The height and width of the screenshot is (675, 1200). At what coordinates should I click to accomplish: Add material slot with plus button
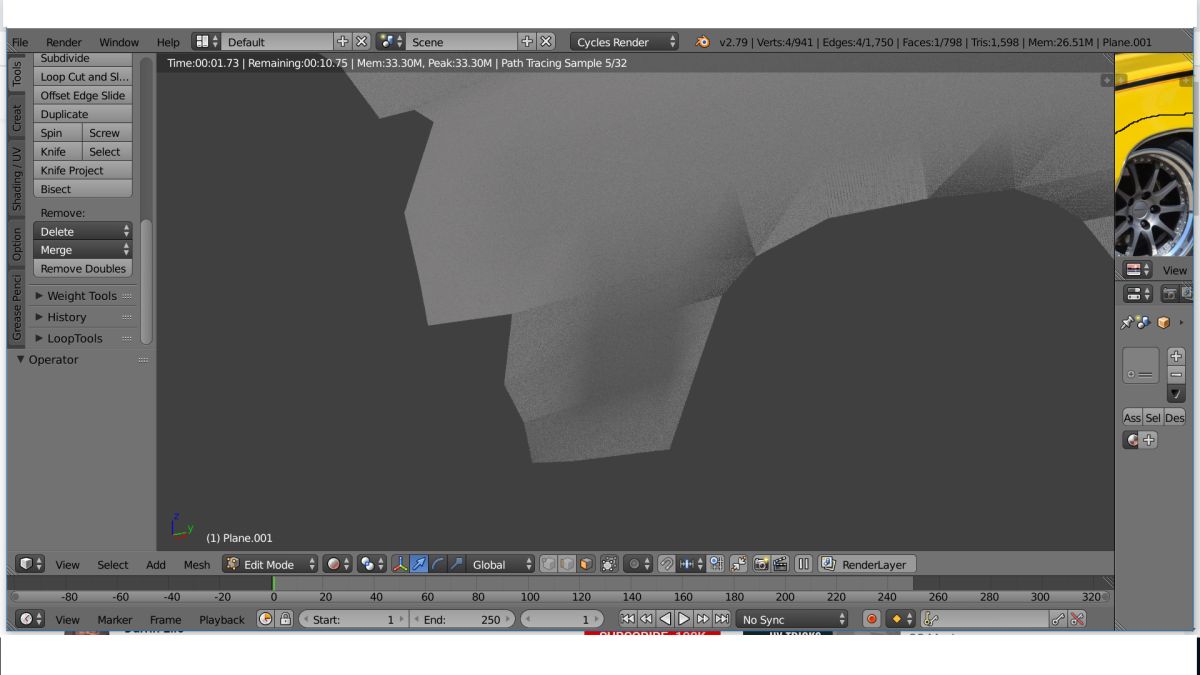click(1176, 356)
